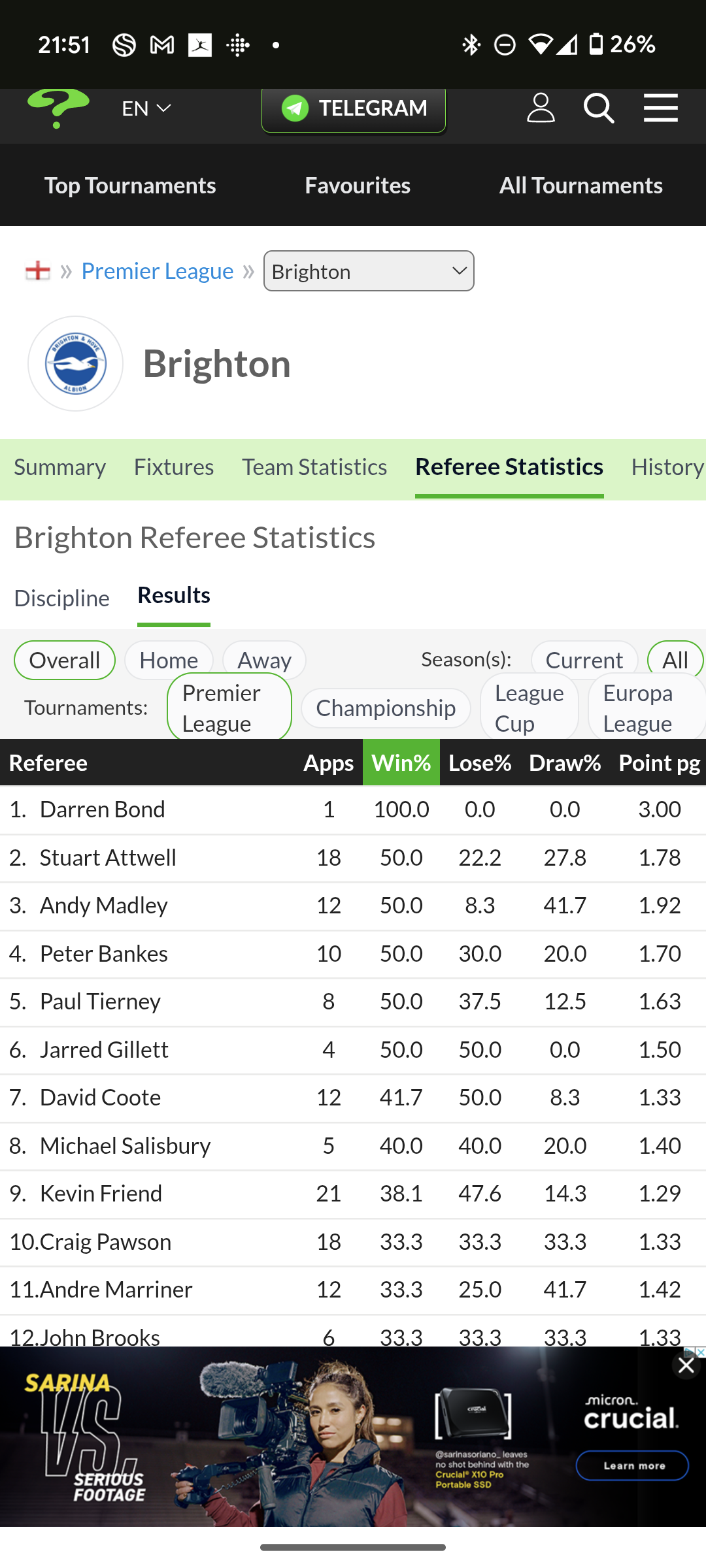Select the Away results filter
The width and height of the screenshot is (706, 1568).
point(264,660)
